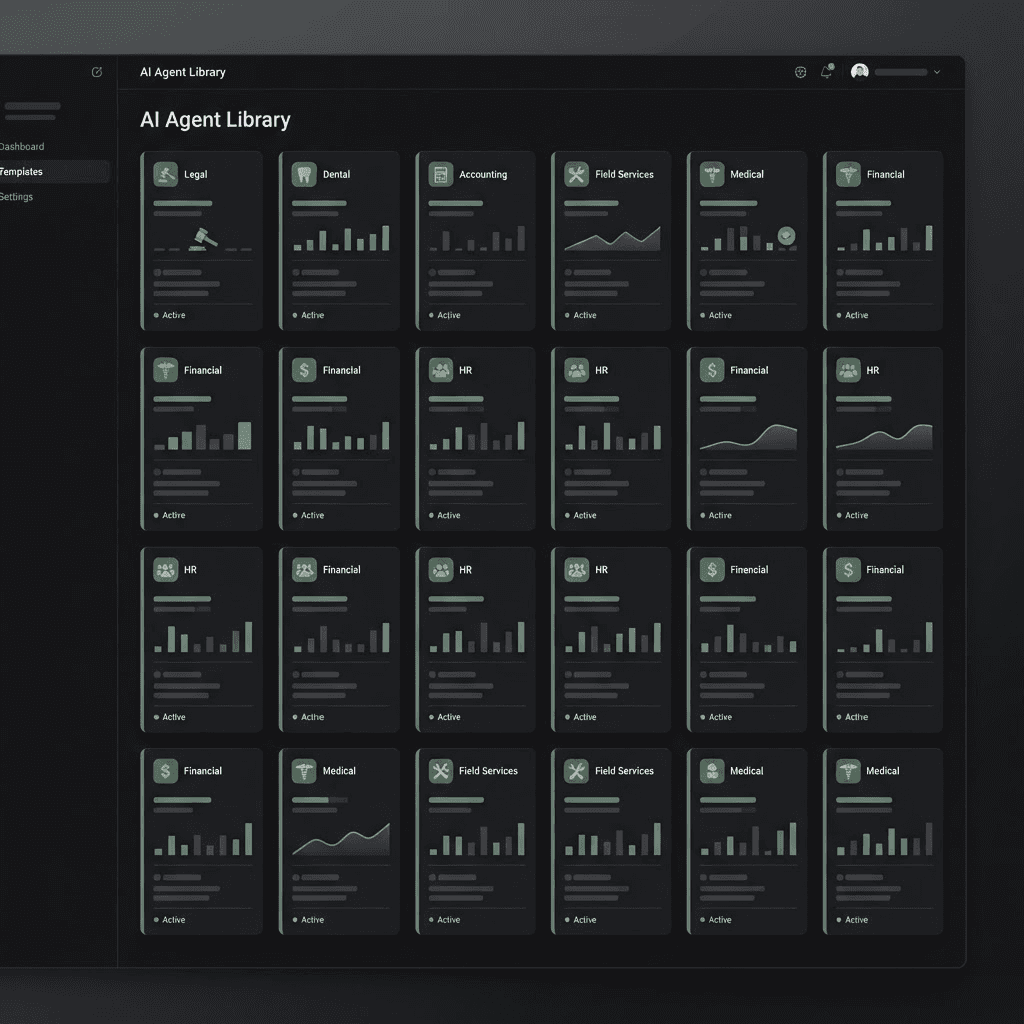This screenshot has height=1024, width=1024.
Task: Click Acthe status on people-icon Financial card
Action: pyautogui.click(x=308, y=717)
